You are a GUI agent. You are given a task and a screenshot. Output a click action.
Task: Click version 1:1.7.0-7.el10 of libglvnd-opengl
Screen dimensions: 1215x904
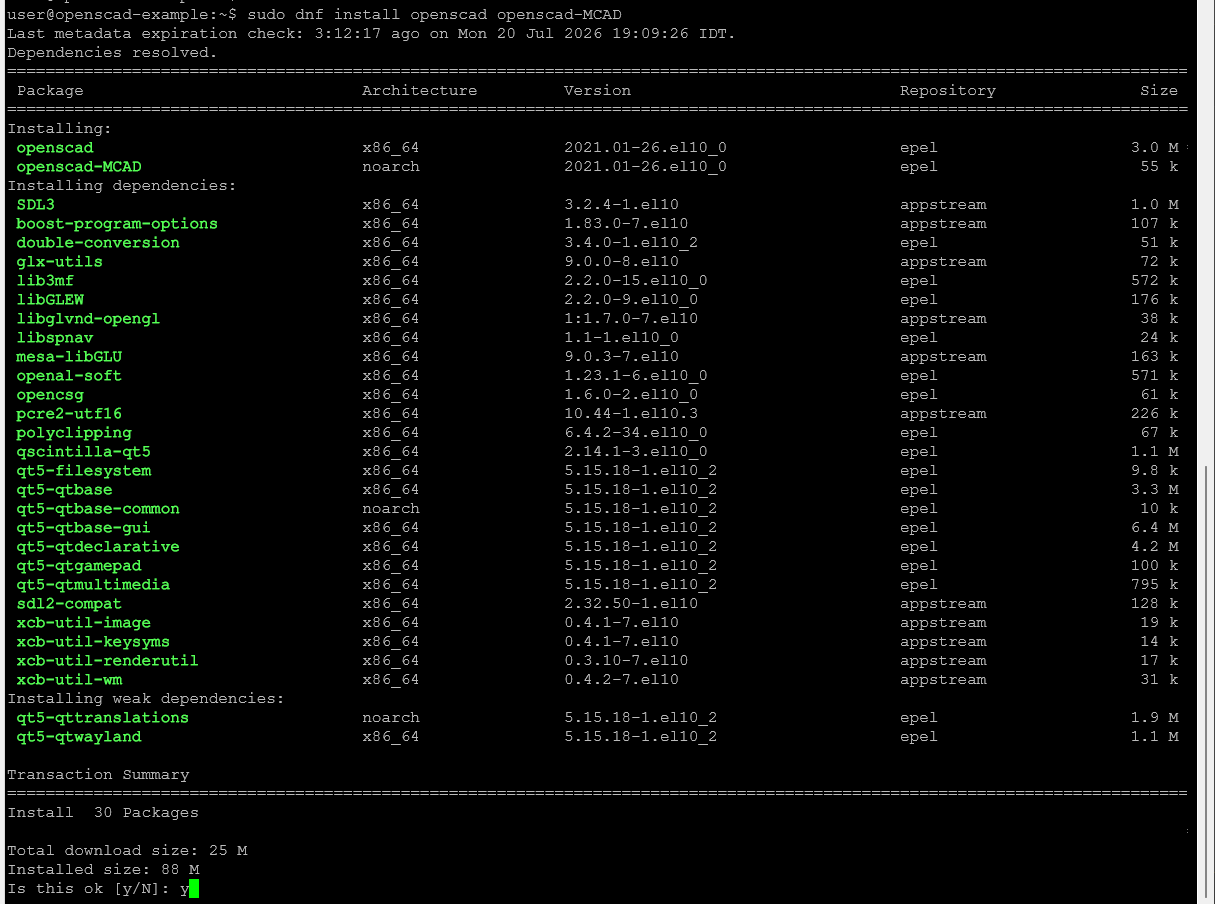(631, 319)
